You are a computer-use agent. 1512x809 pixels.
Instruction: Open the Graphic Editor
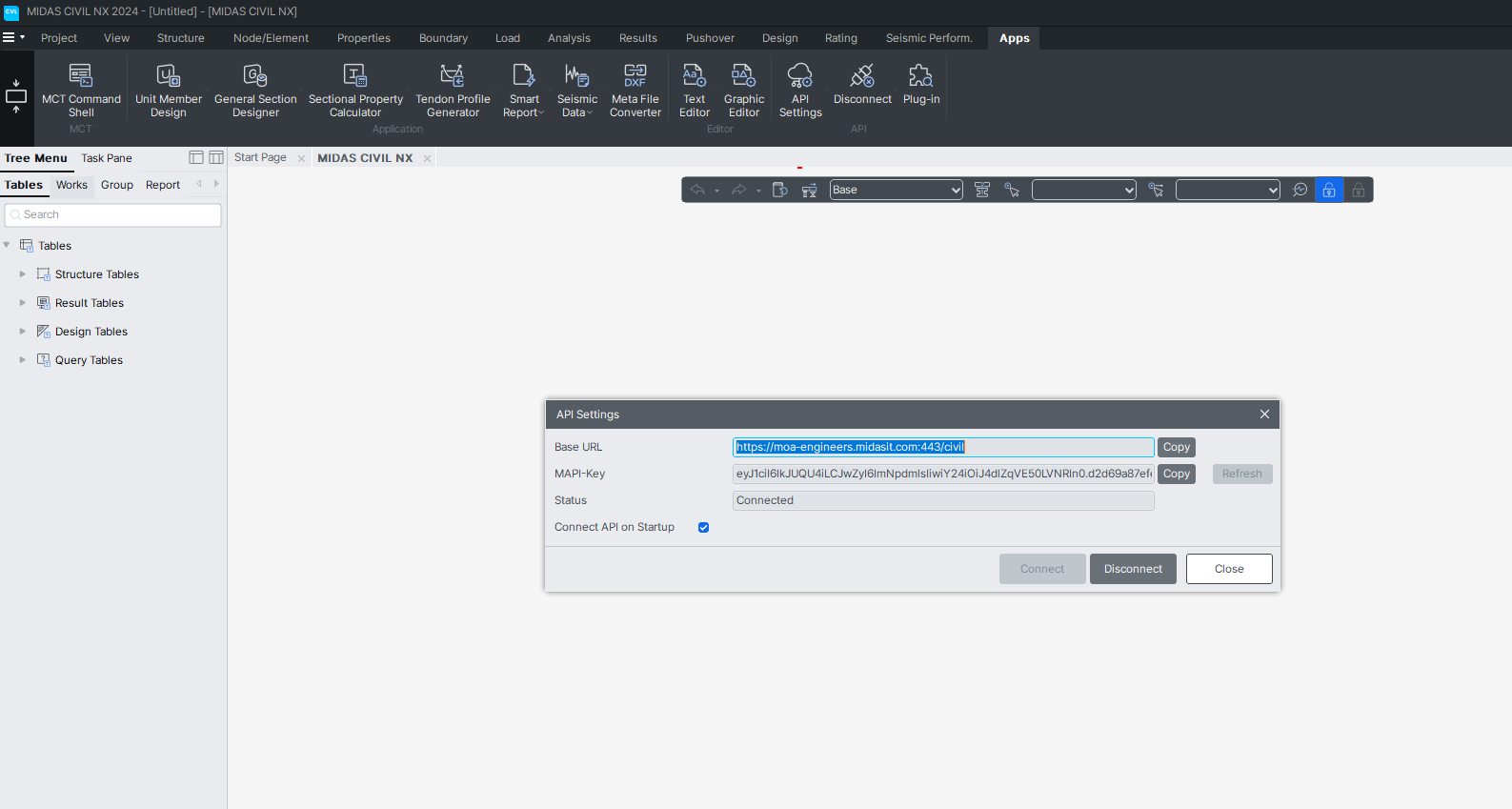point(744,91)
